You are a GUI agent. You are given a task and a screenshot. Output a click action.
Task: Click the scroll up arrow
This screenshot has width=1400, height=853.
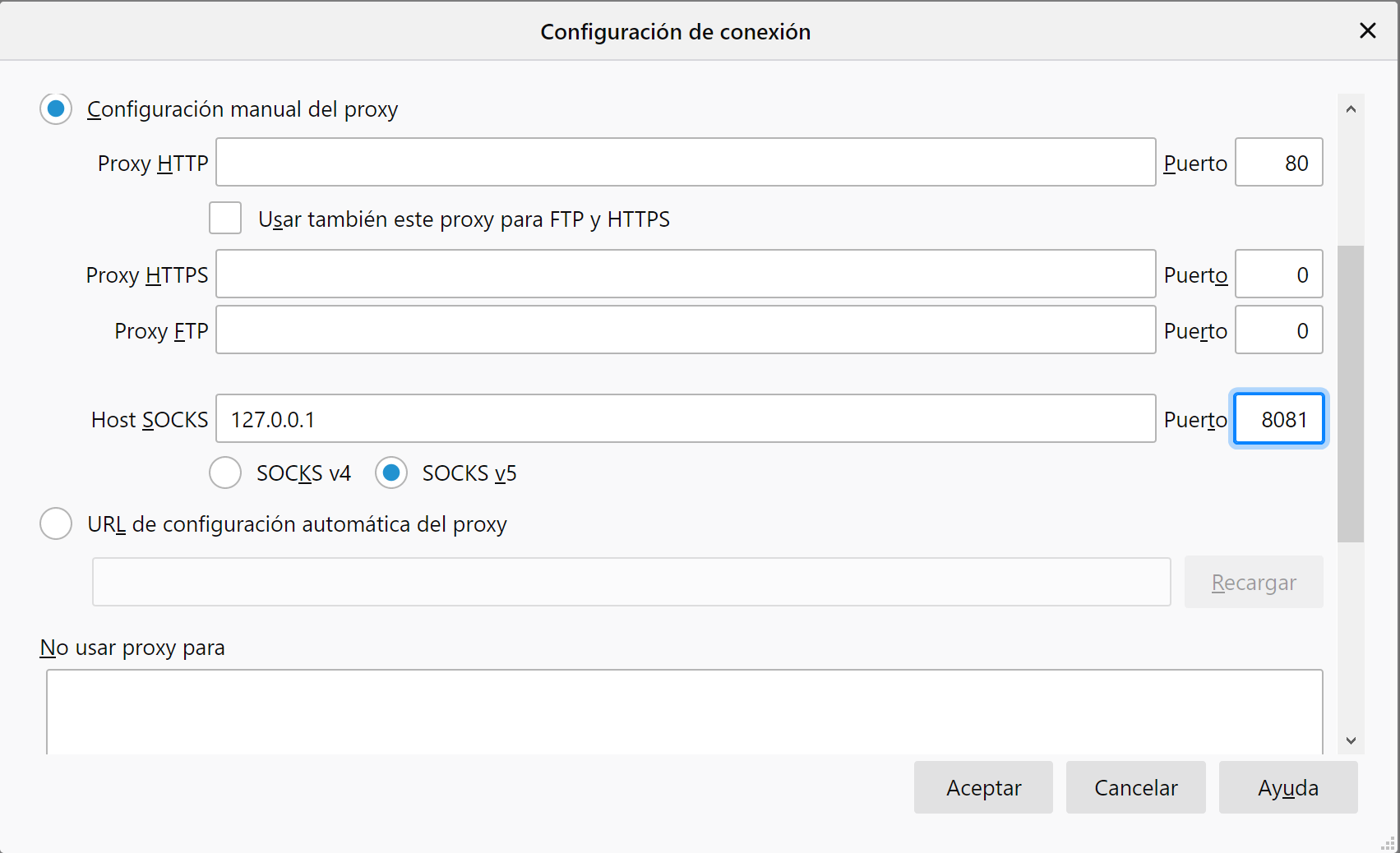point(1351,109)
